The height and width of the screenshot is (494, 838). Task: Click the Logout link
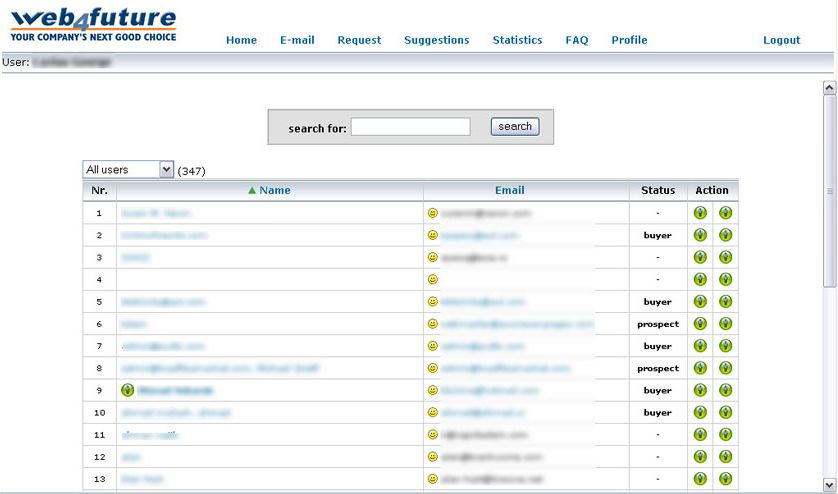pyautogui.click(x=781, y=40)
